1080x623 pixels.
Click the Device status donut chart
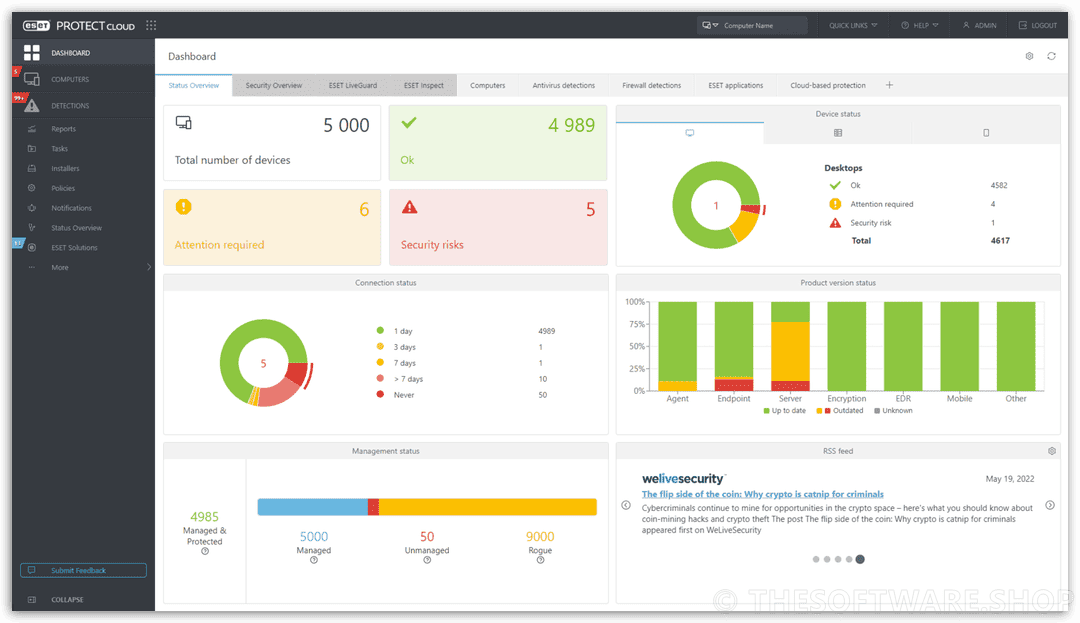[x=718, y=205]
